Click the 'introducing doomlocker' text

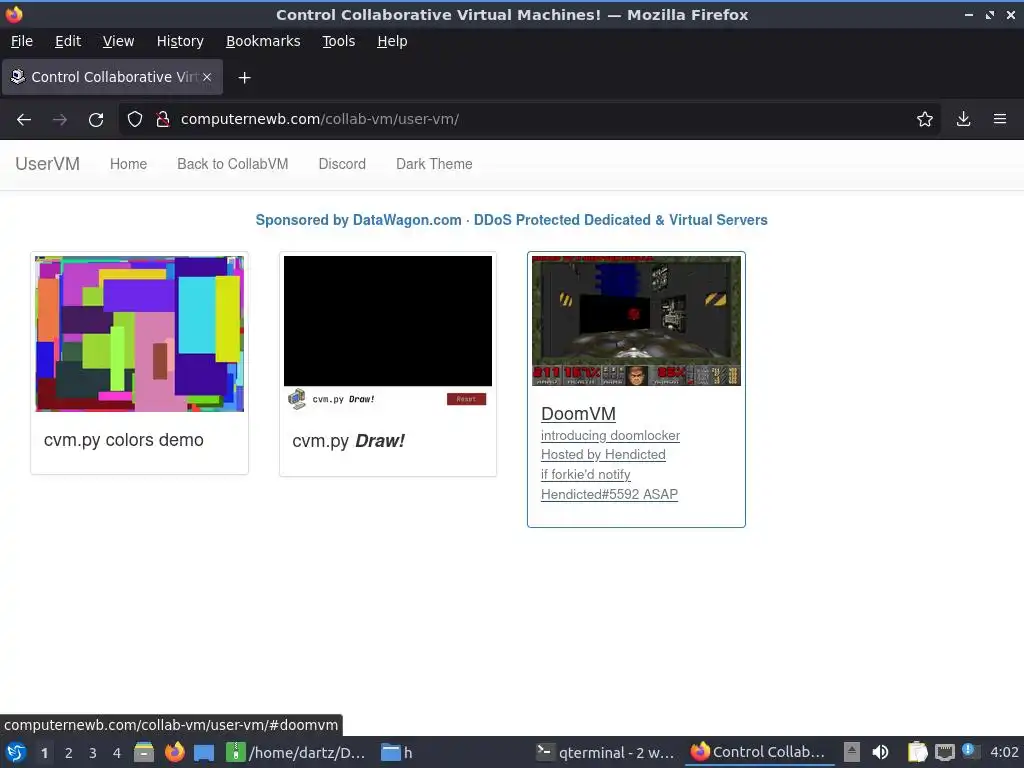coord(610,436)
